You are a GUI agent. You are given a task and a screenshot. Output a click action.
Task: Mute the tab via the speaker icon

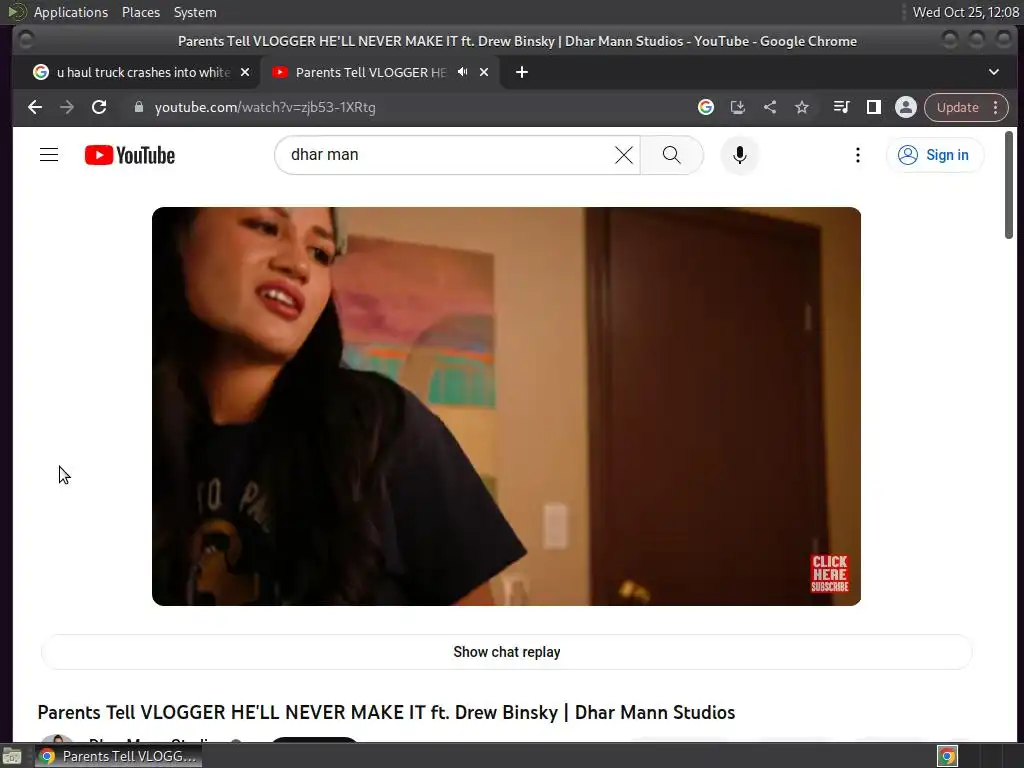pos(462,72)
